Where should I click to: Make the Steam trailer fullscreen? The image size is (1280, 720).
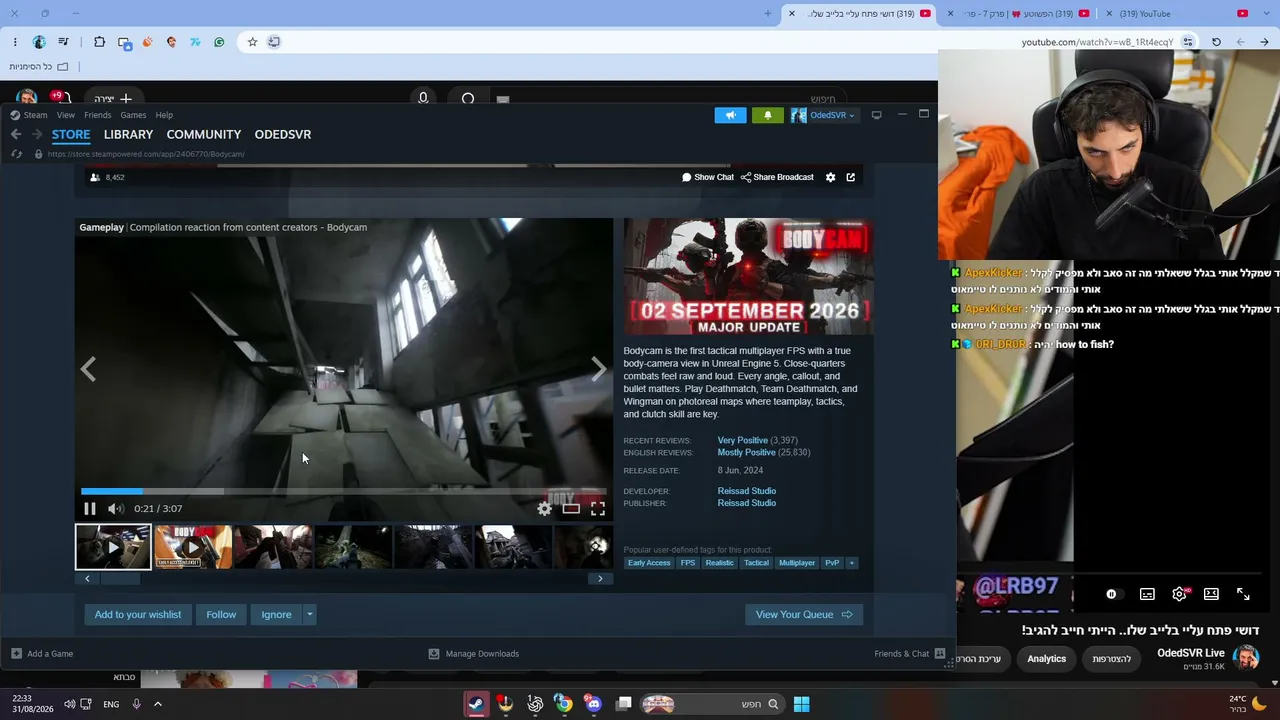point(598,509)
